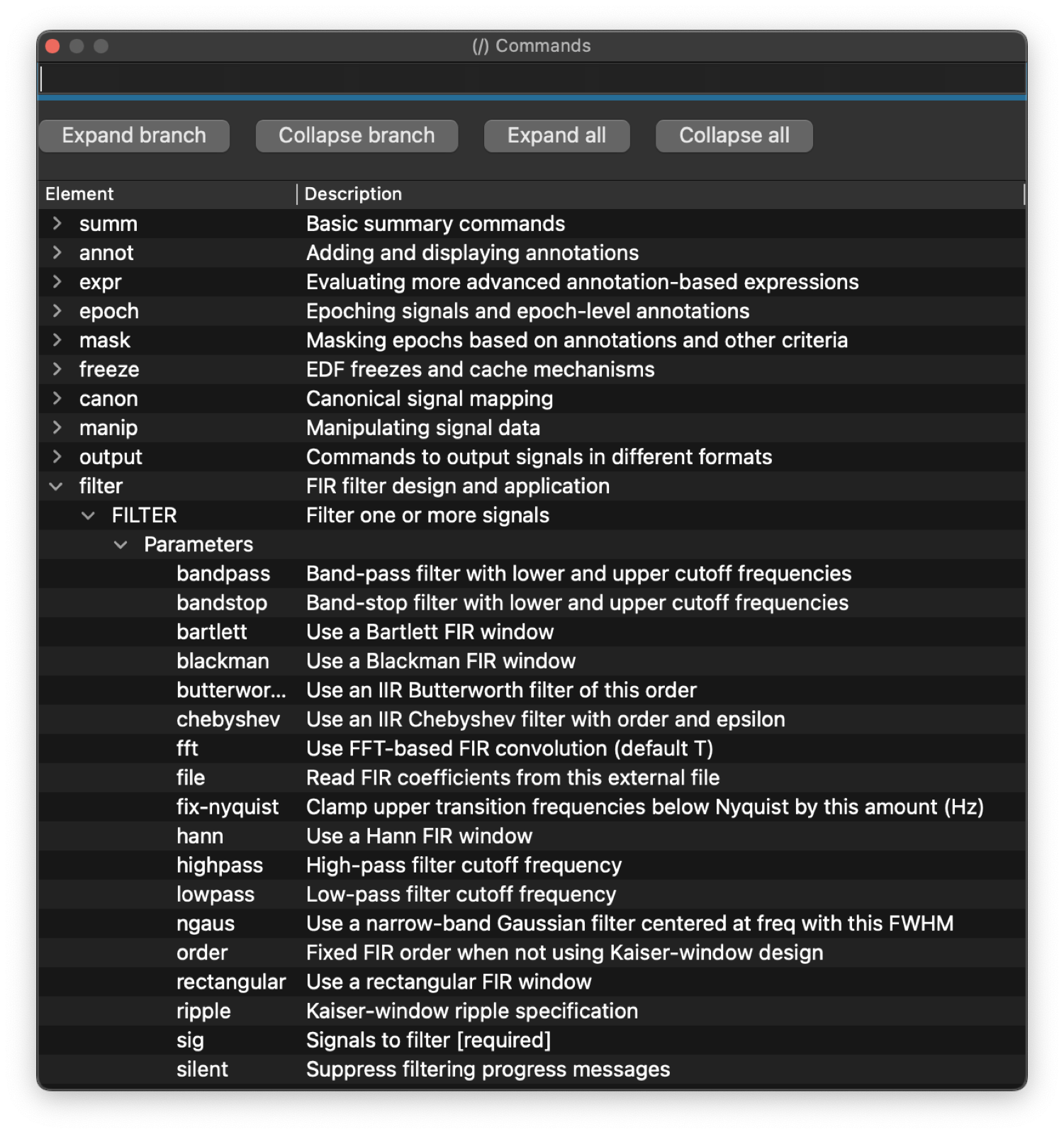Click the Expand all button
This screenshot has height=1134, width=1064.
coord(556,135)
